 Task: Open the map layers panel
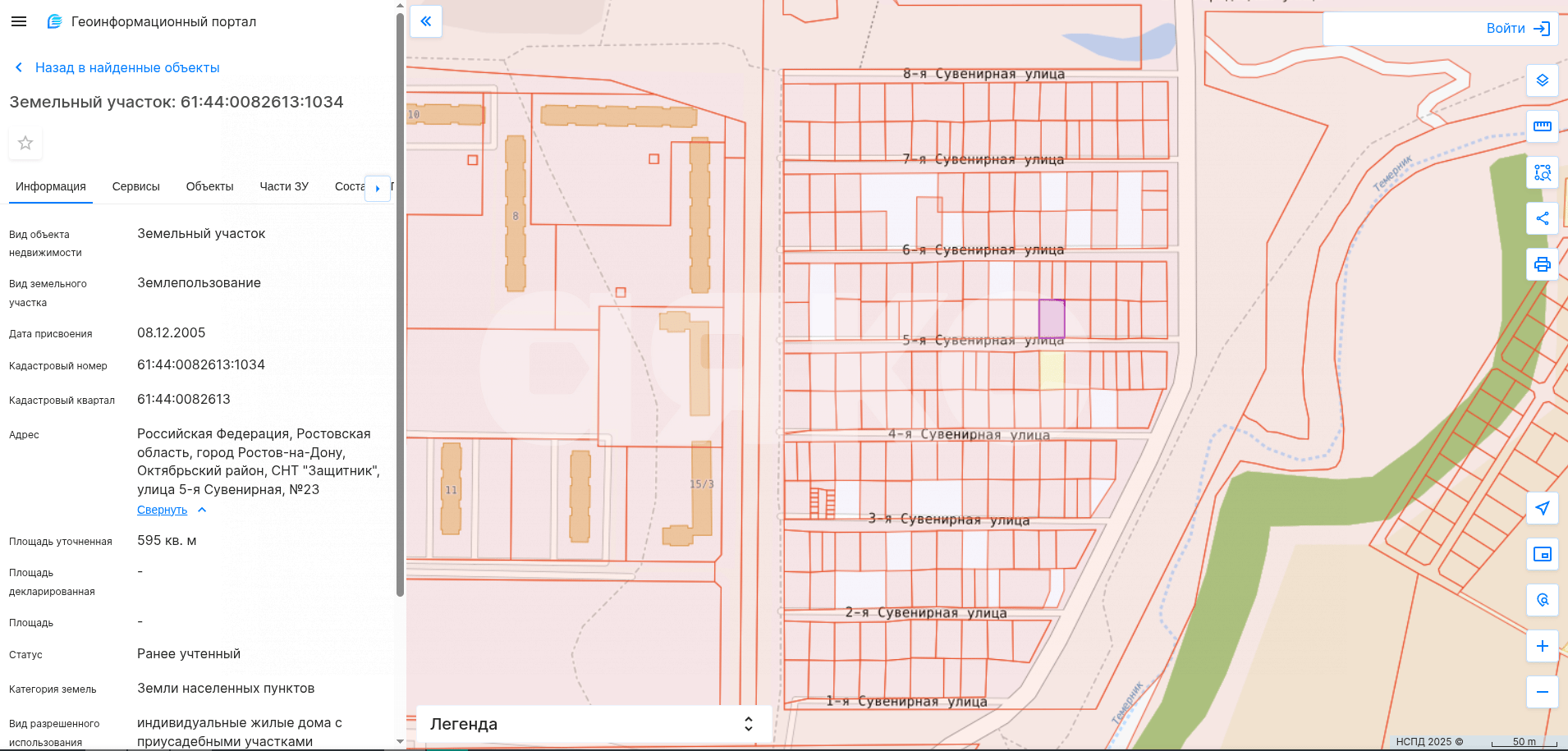(x=1542, y=80)
